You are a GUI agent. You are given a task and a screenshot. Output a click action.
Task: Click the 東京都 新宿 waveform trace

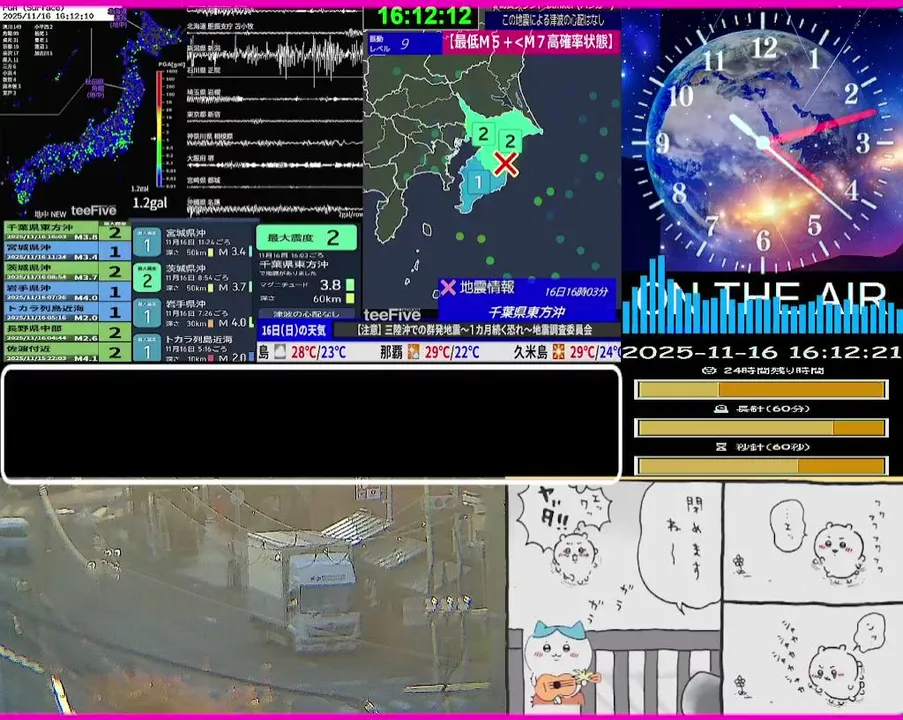coord(274,120)
